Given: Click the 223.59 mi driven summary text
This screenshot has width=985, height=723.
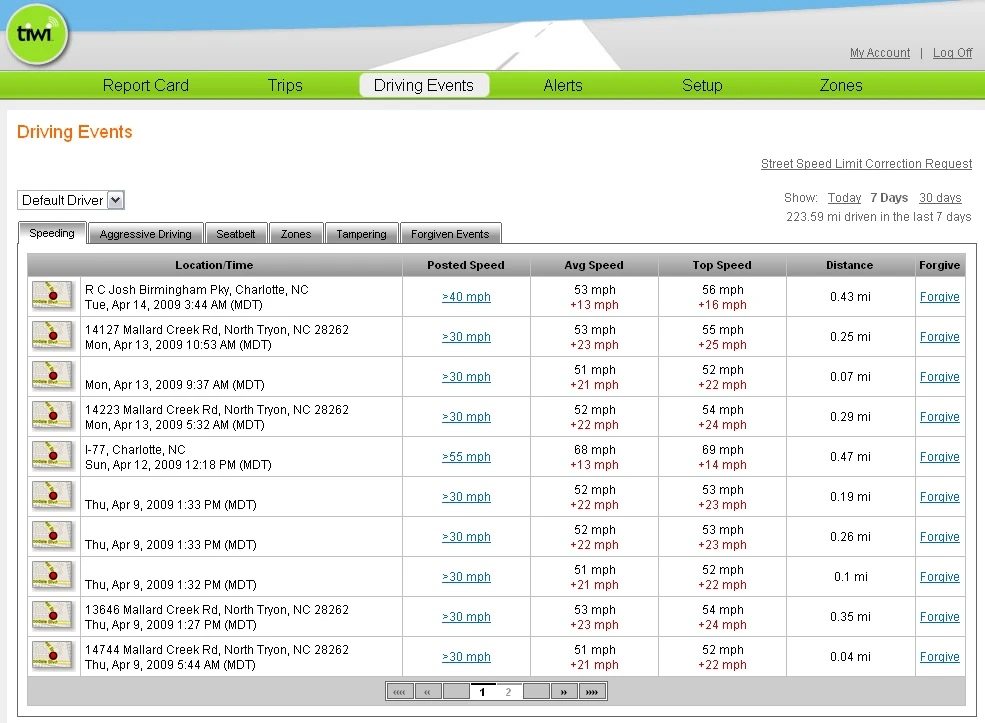Looking at the screenshot, I should tap(878, 217).
